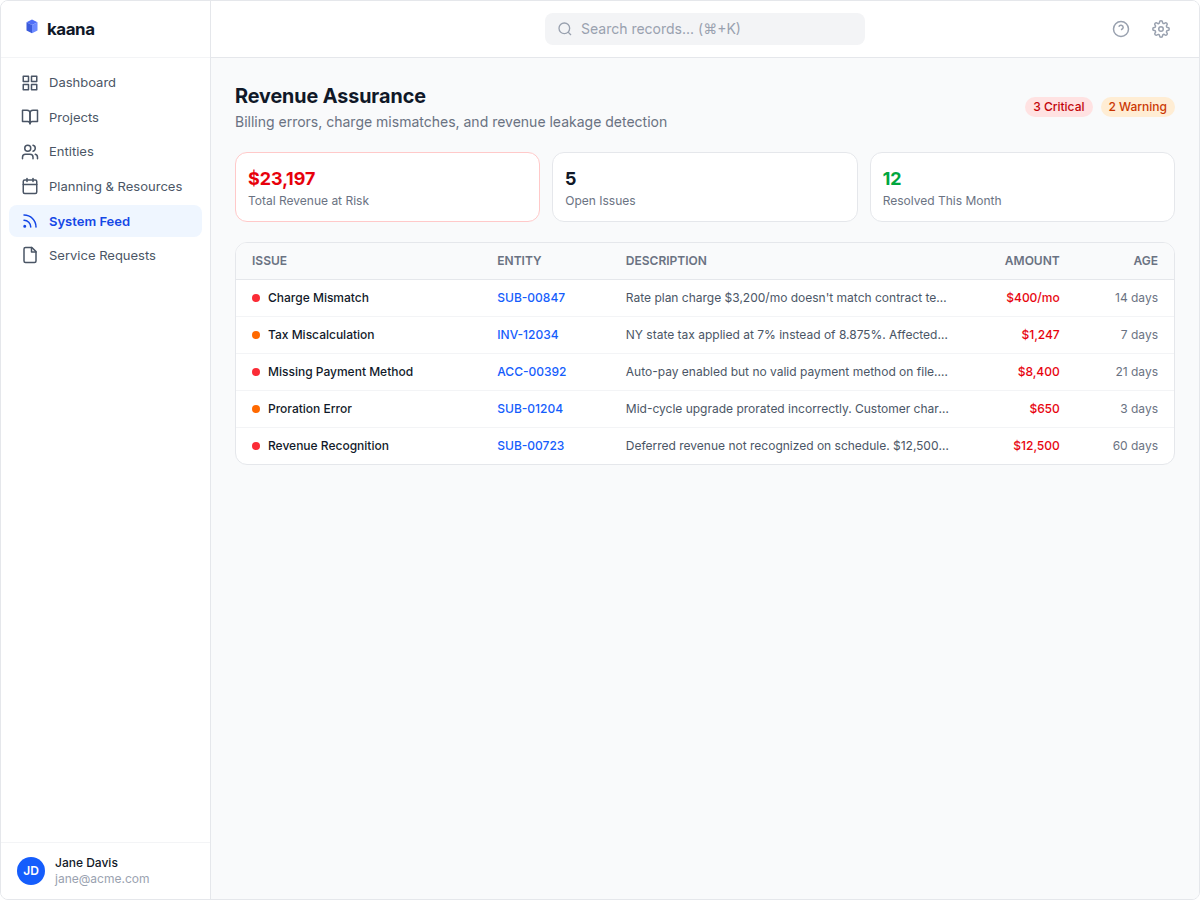Screen dimensions: 1200x900
Task: Open invoice INV-12034
Action: coord(528,334)
